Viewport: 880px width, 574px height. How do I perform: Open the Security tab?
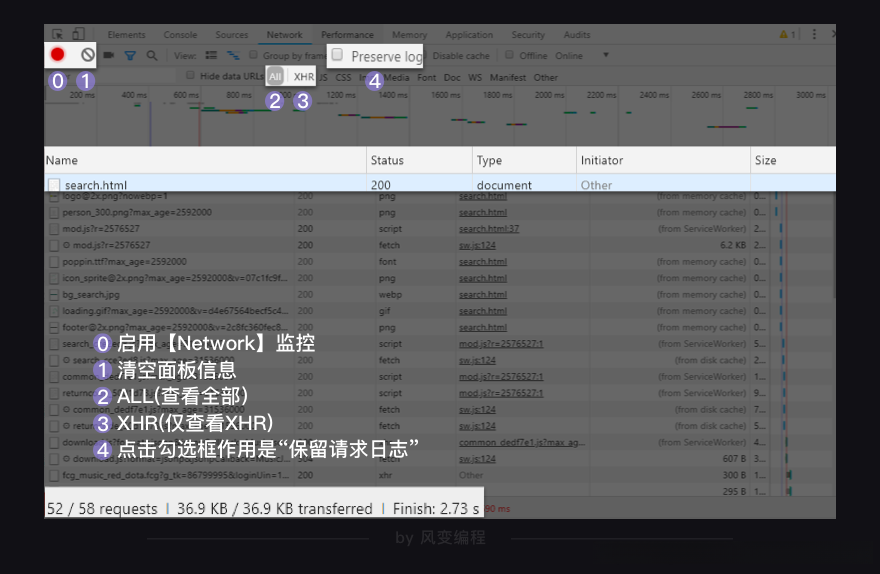(x=528, y=35)
